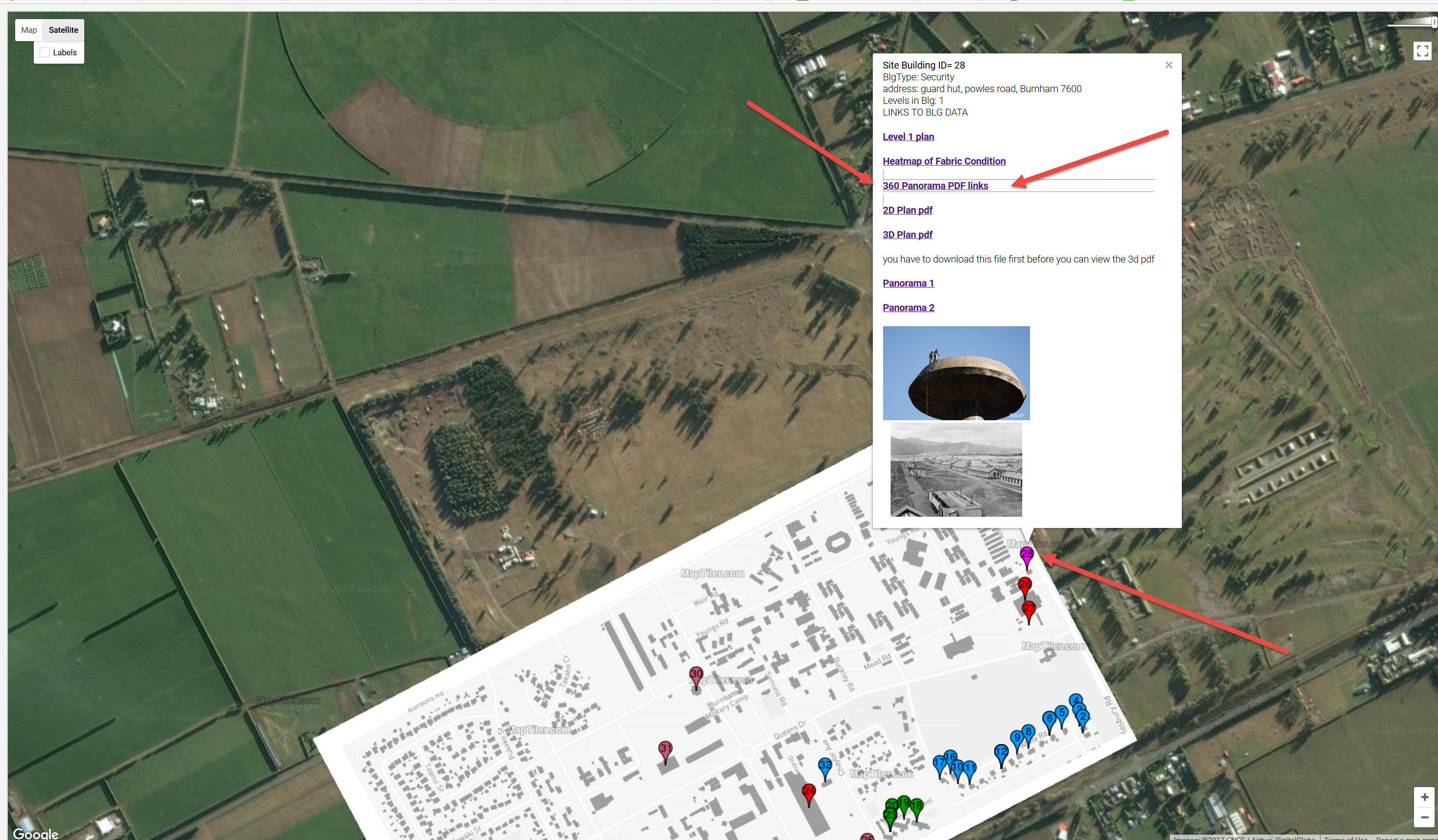Toggle fullscreen map view
Image resolution: width=1438 pixels, height=840 pixels.
pyautogui.click(x=1422, y=51)
